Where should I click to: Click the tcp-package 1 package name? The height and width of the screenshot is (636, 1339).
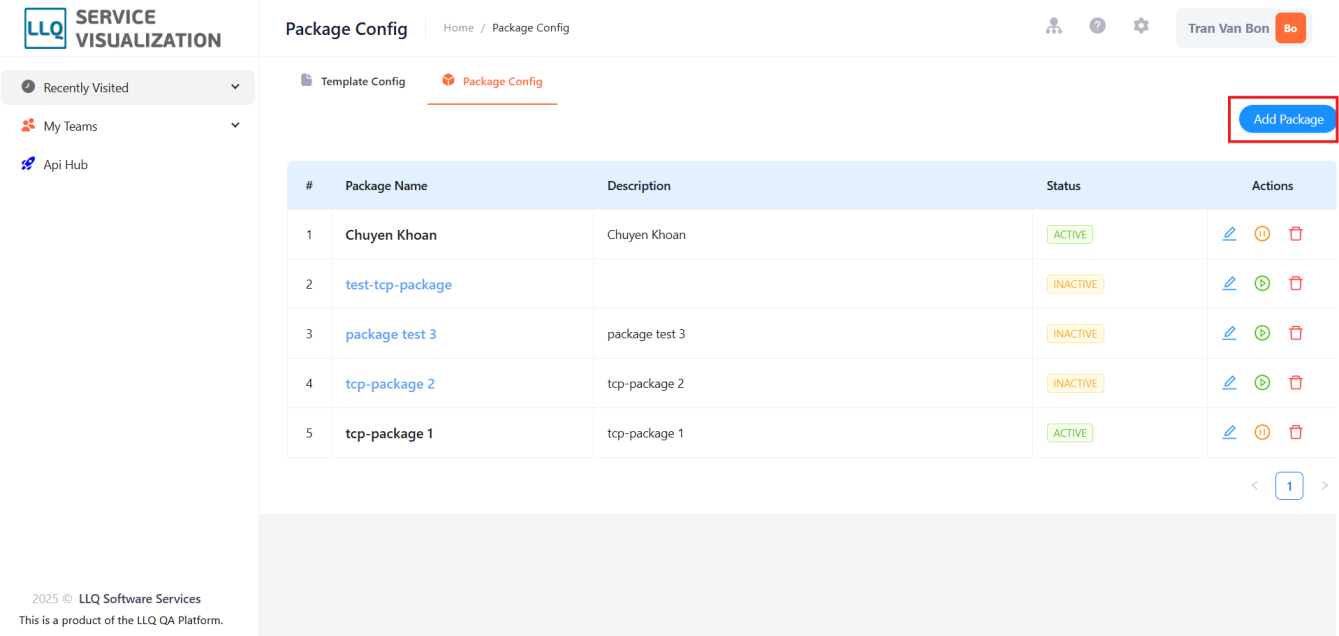[x=389, y=434]
